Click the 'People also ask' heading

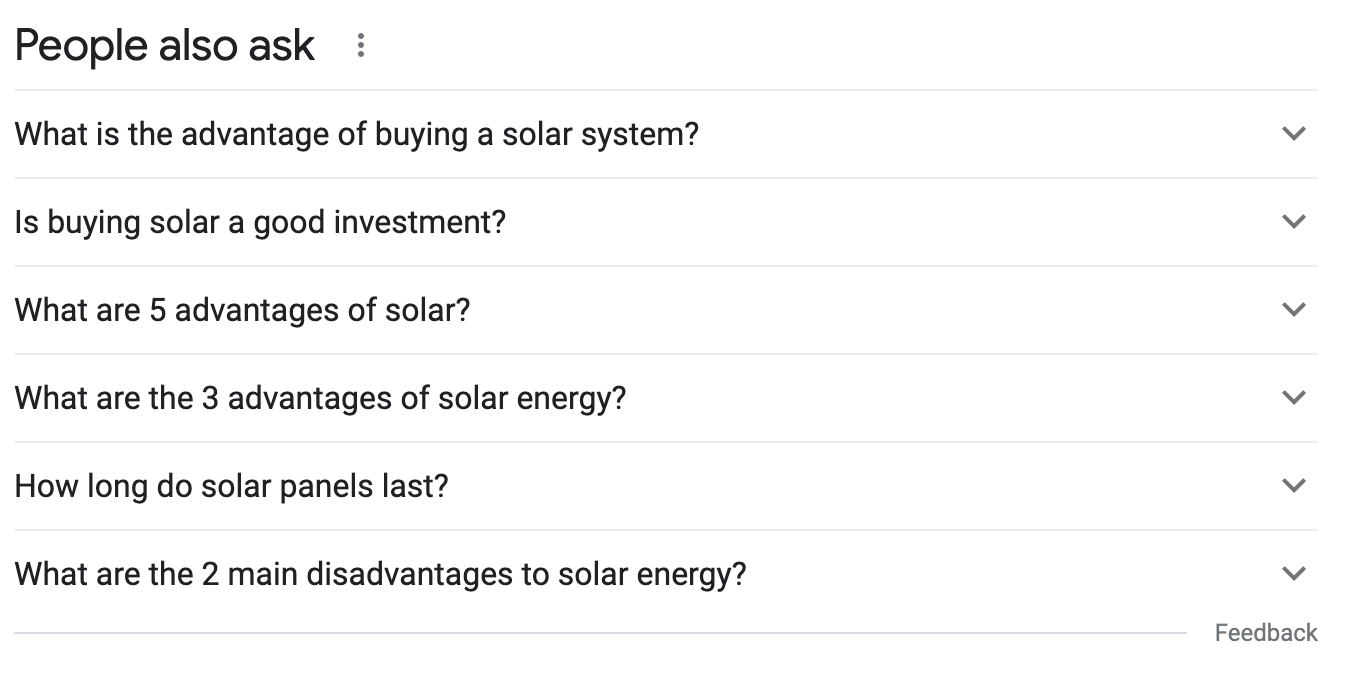pos(165,46)
